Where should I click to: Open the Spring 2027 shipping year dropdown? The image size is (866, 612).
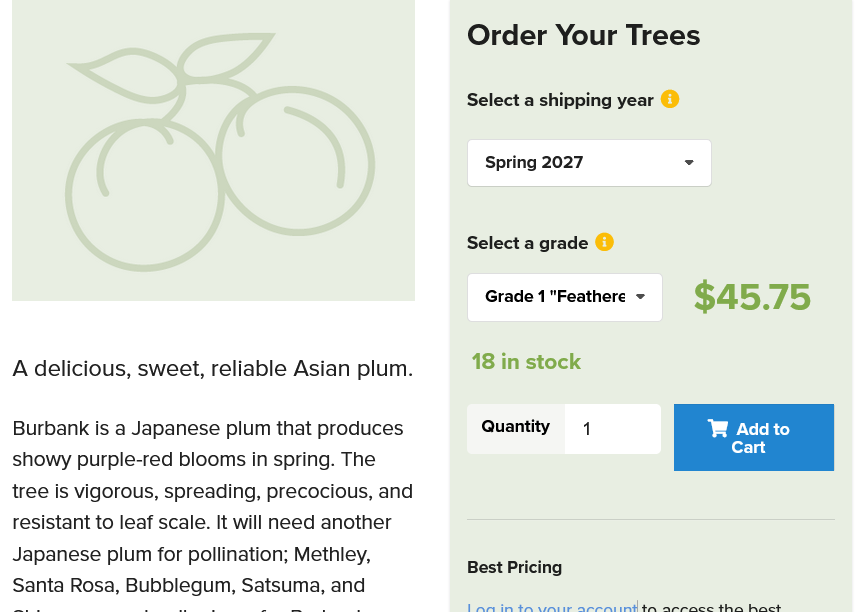[589, 163]
